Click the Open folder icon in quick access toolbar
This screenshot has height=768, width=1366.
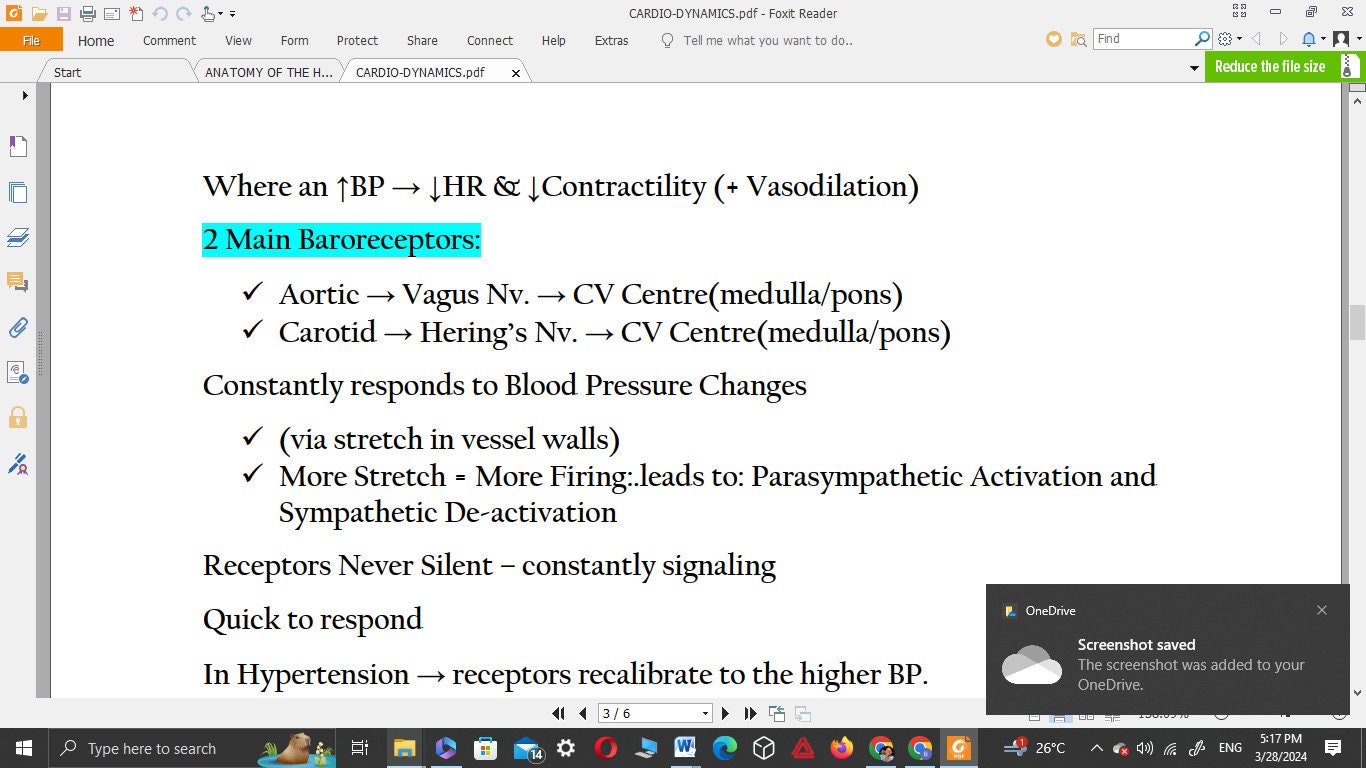[x=39, y=14]
